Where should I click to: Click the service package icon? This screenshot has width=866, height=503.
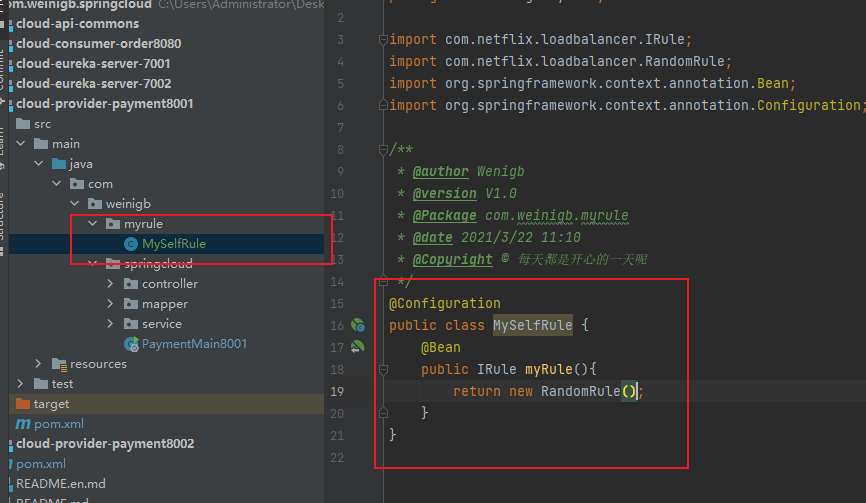point(131,324)
